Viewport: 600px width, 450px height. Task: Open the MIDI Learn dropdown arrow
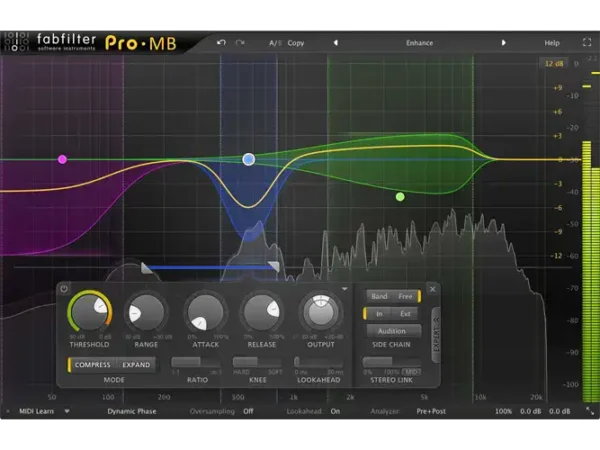tap(67, 411)
